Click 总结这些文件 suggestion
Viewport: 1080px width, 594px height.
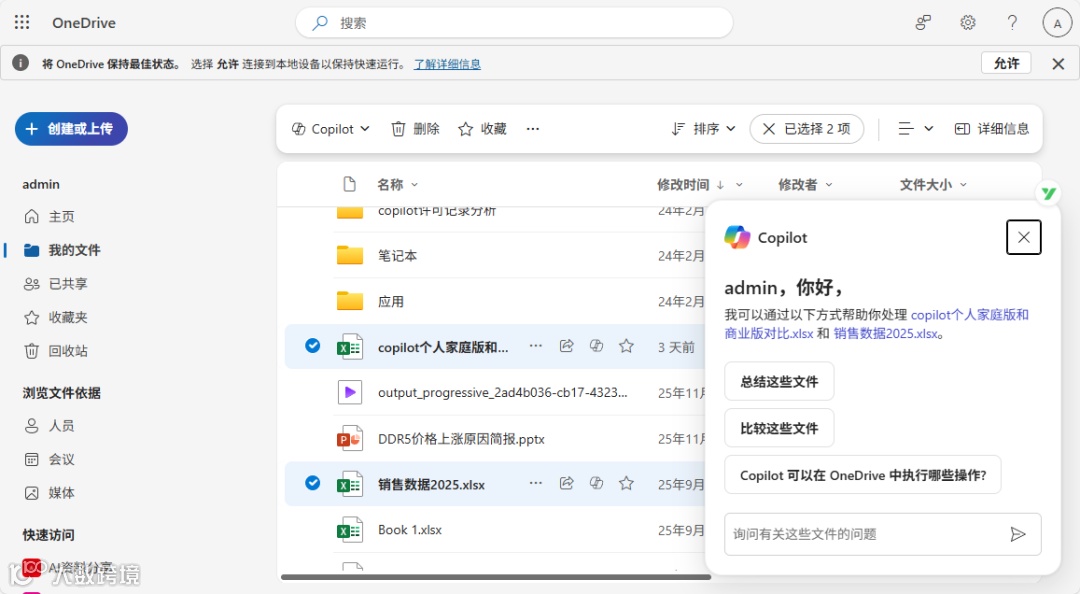(779, 382)
